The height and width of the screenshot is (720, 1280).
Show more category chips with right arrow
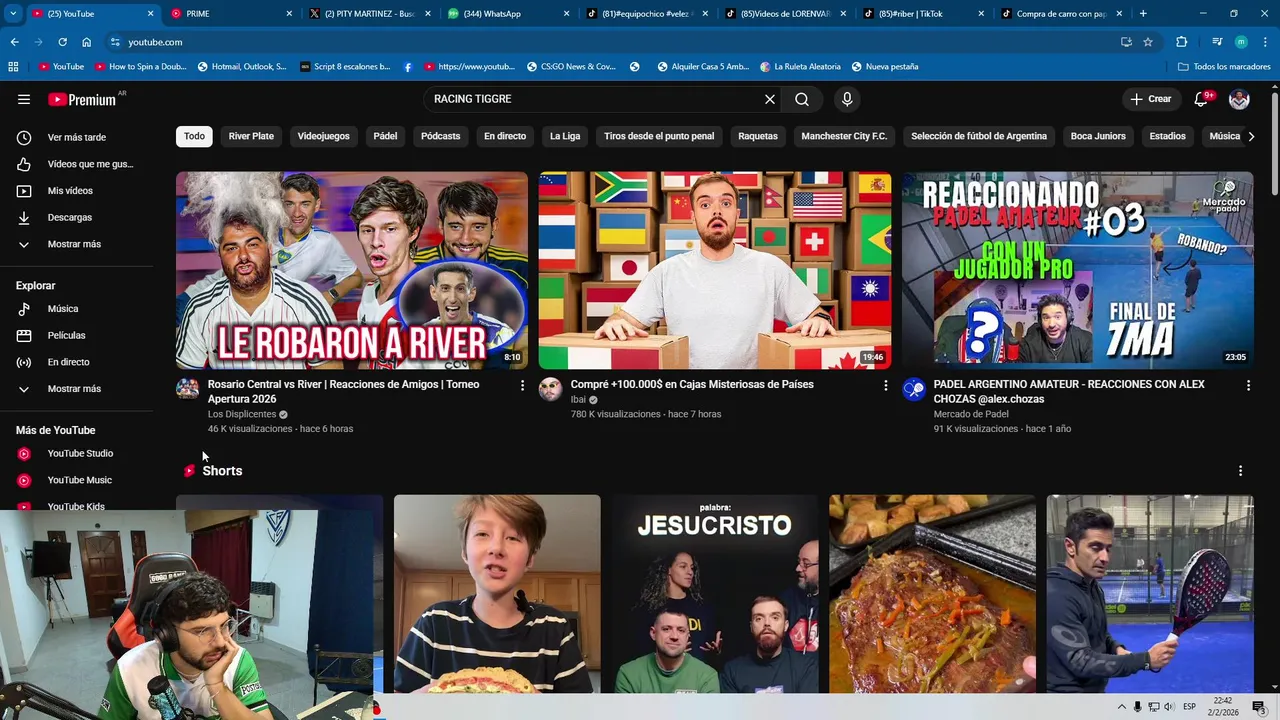pos(1251,136)
